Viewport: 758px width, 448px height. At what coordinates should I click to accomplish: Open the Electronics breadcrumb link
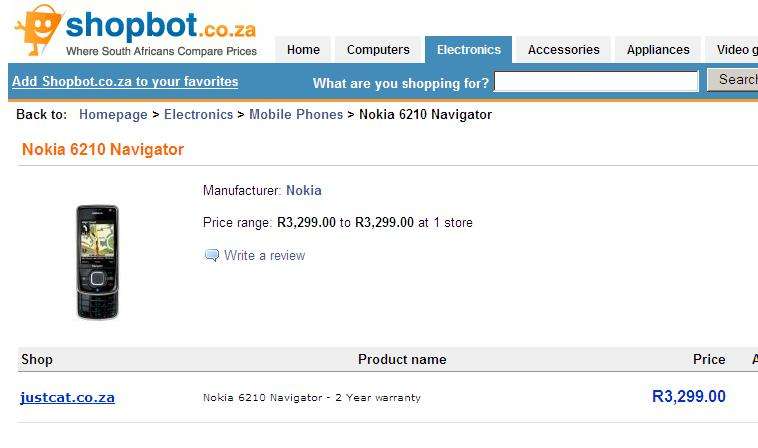[x=198, y=115]
